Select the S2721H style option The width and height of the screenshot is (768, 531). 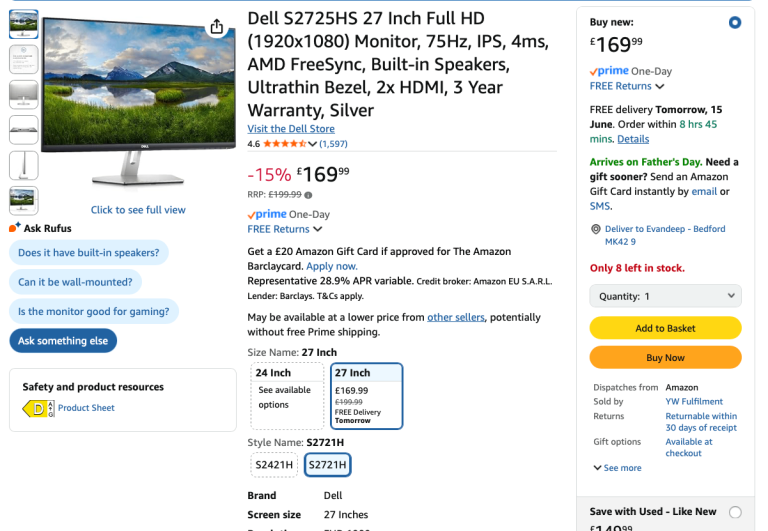[327, 464]
